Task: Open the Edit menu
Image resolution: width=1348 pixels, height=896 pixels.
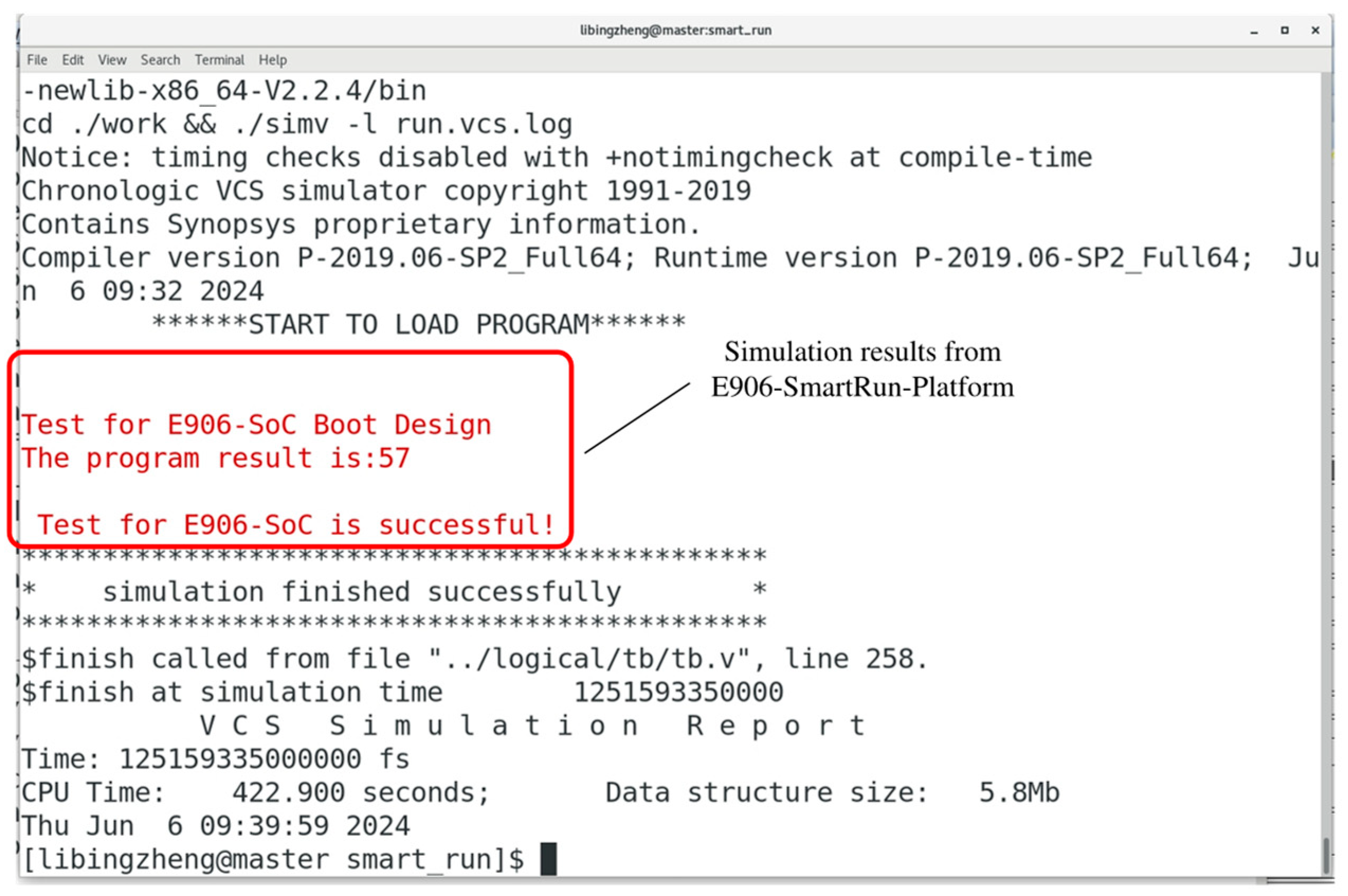Action: coord(72,60)
